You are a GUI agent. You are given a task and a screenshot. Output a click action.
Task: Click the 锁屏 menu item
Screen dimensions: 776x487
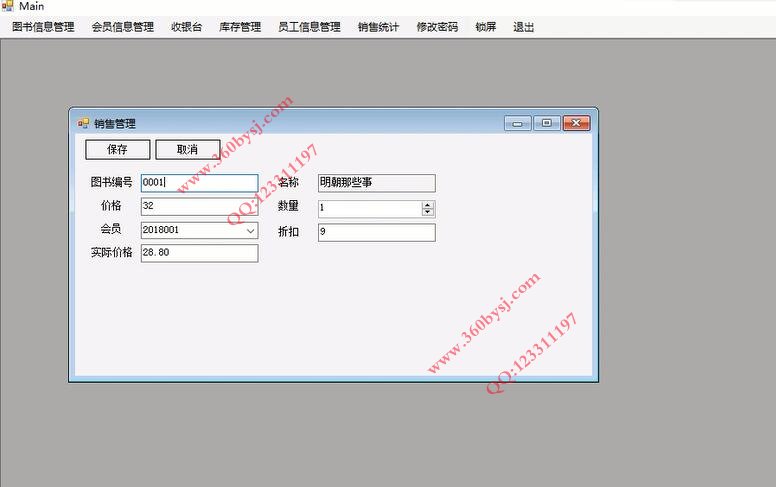485,27
